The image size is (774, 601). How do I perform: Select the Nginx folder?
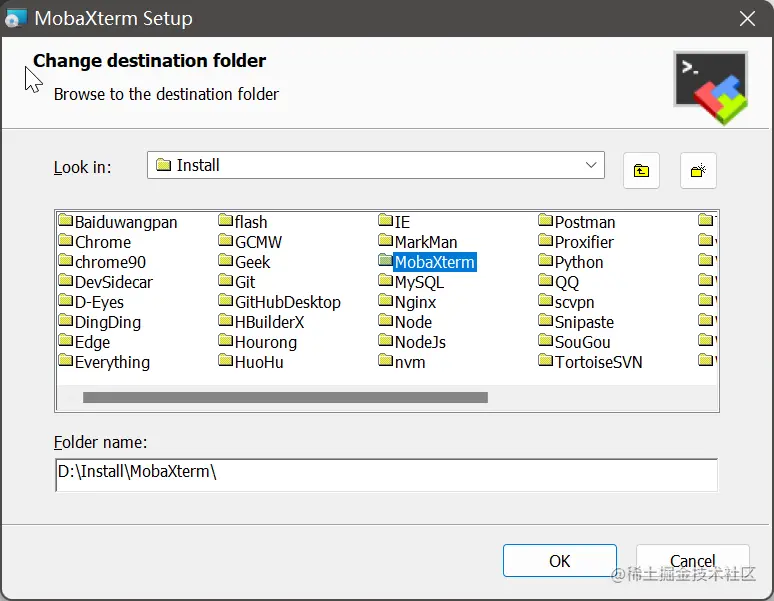(x=407, y=302)
